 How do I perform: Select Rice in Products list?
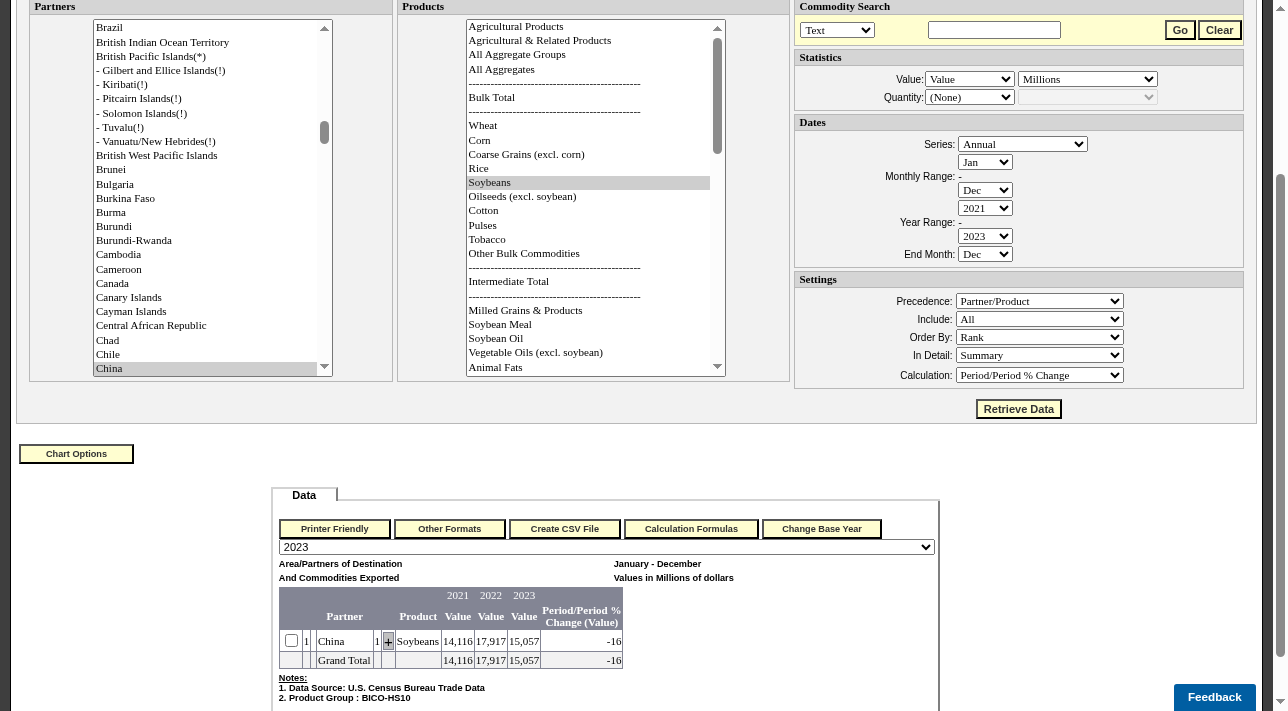coord(588,169)
